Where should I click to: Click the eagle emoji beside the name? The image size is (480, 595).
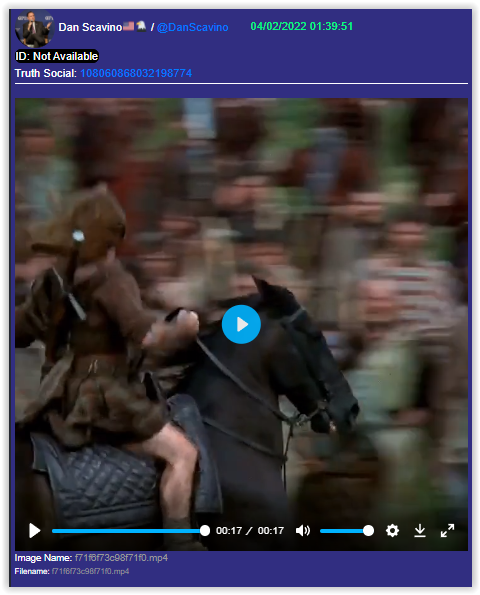(141, 26)
